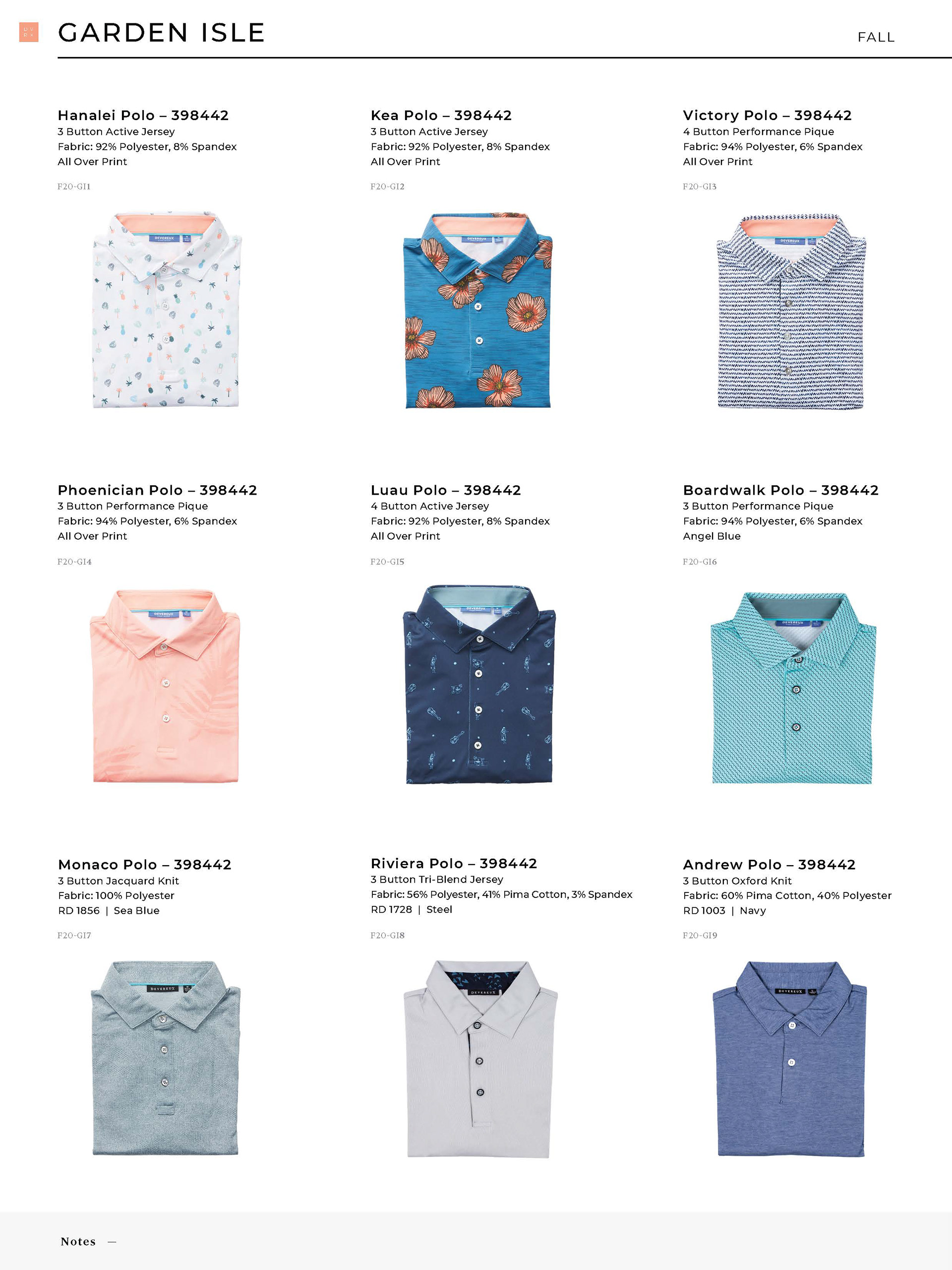The image size is (952, 1270).
Task: Click the FALL season label
Action: click(876, 37)
